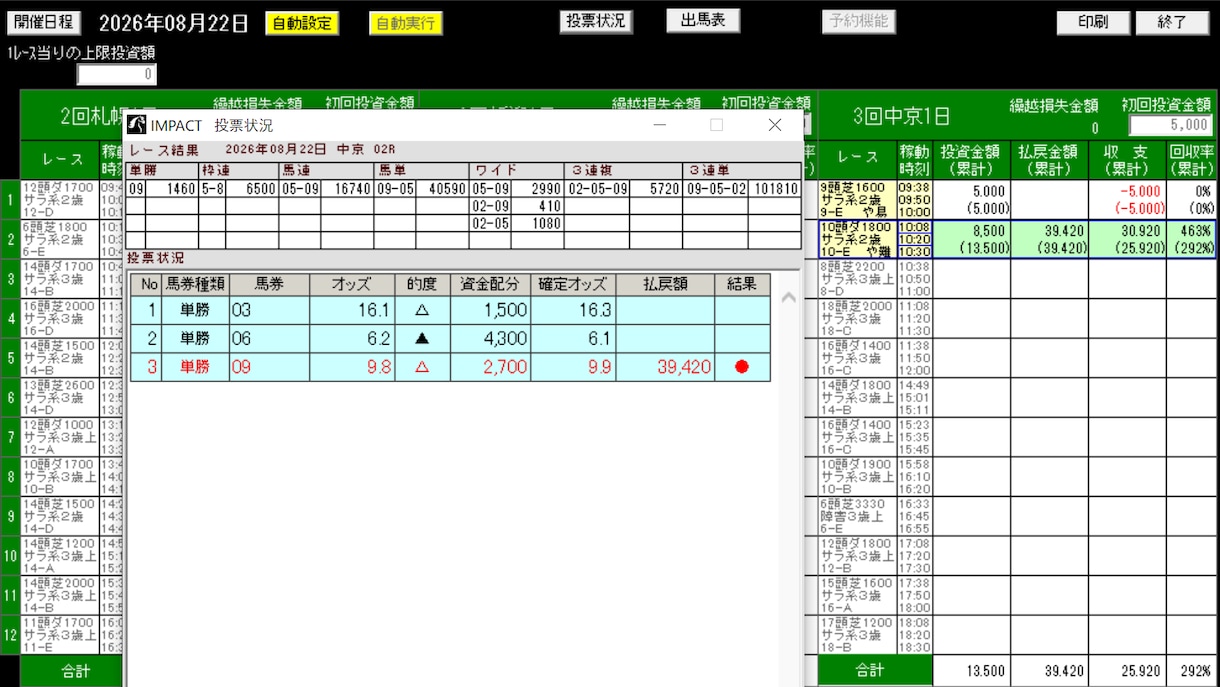
Task: Click the scroll-up arrow of the bet list
Action: [x=788, y=297]
